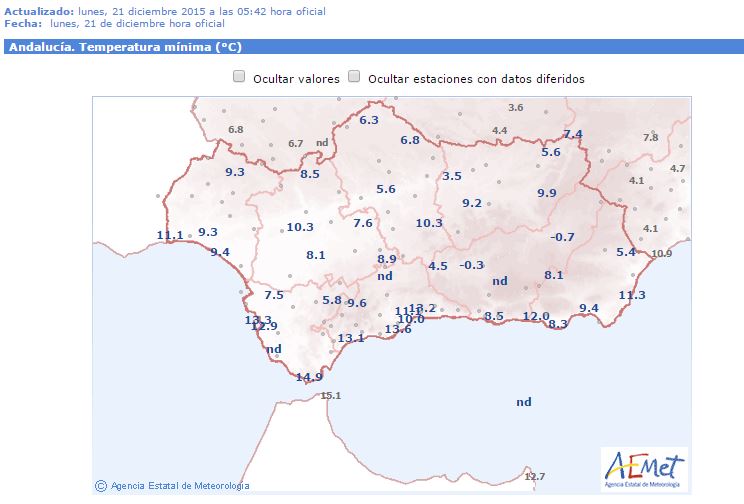Select the 4.5 station value
The height and width of the screenshot is (504, 744).
point(438,266)
